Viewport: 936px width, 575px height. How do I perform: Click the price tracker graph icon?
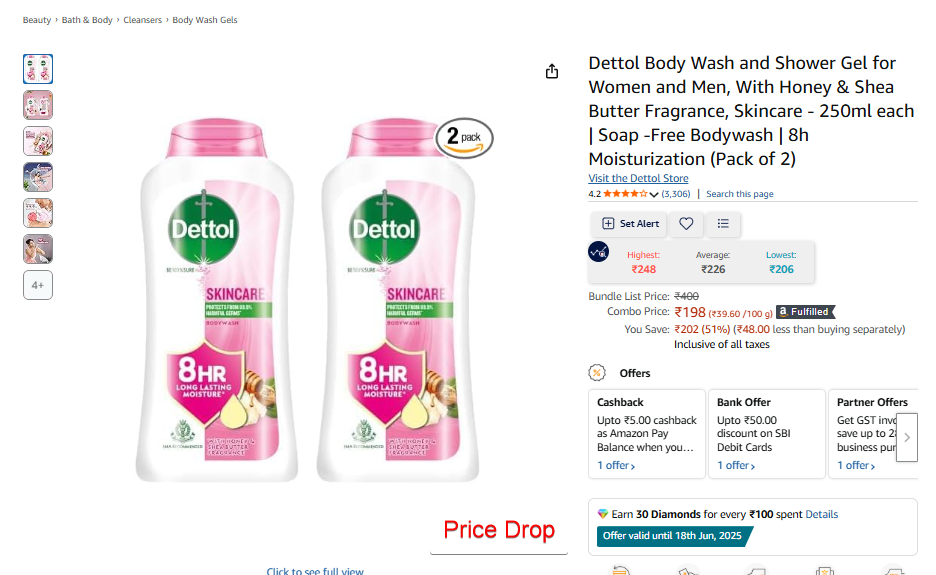coord(598,252)
